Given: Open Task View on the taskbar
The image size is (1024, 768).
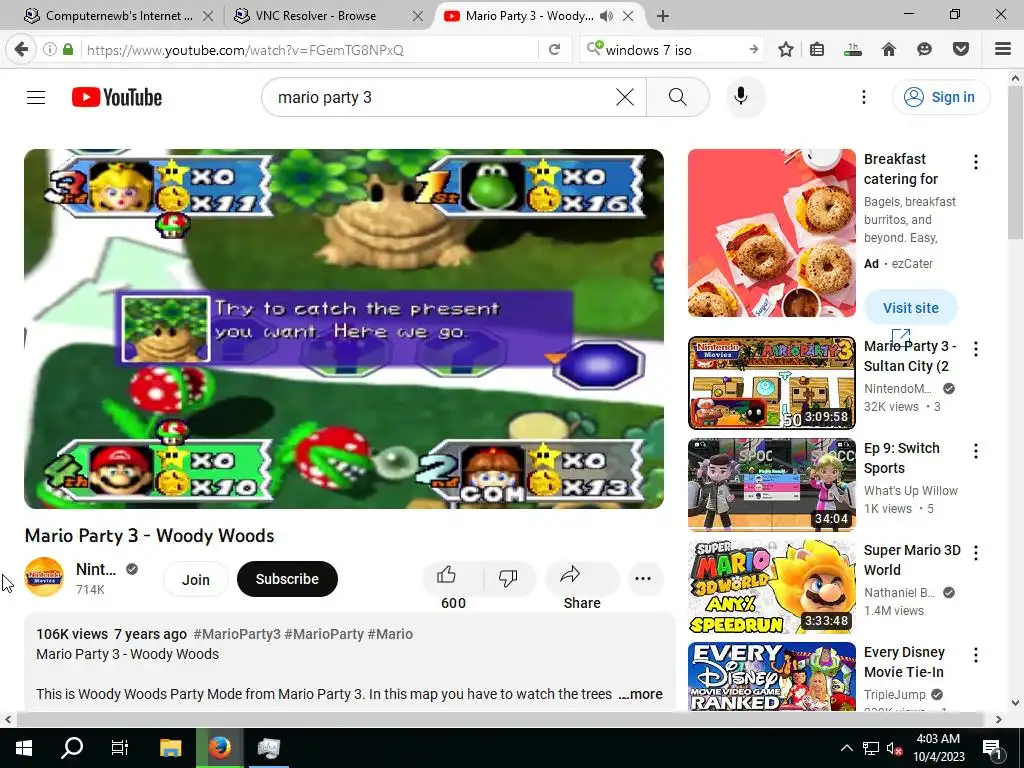Looking at the screenshot, I should [x=120, y=748].
